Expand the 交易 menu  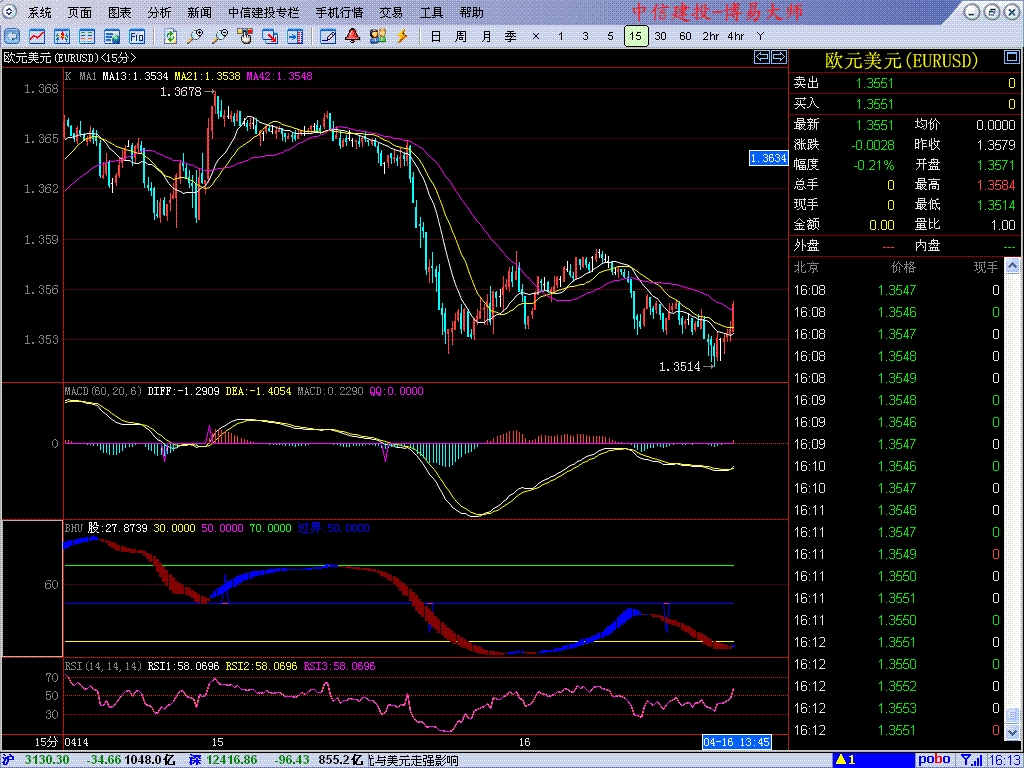(391, 13)
